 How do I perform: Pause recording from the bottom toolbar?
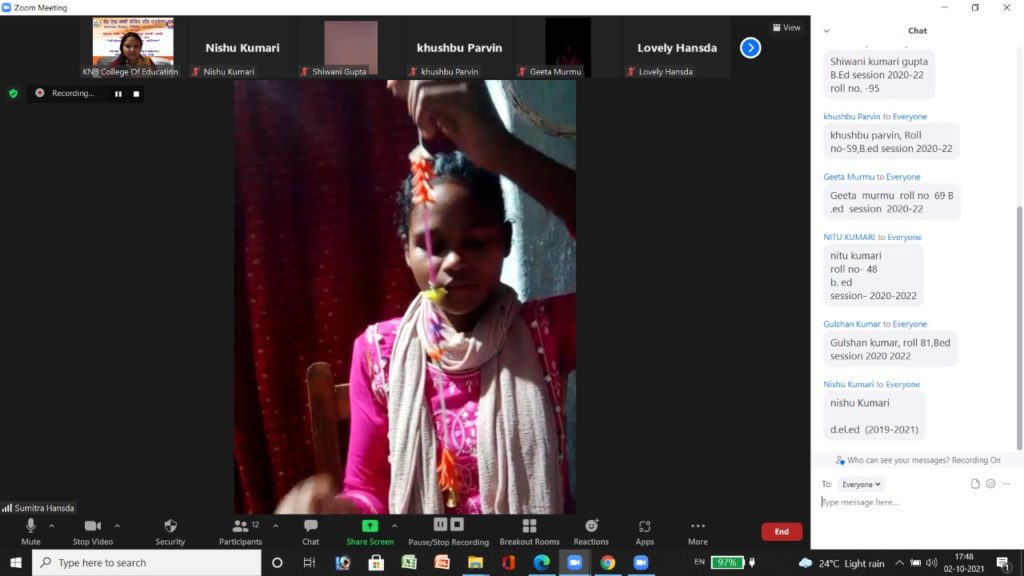click(x=440, y=524)
